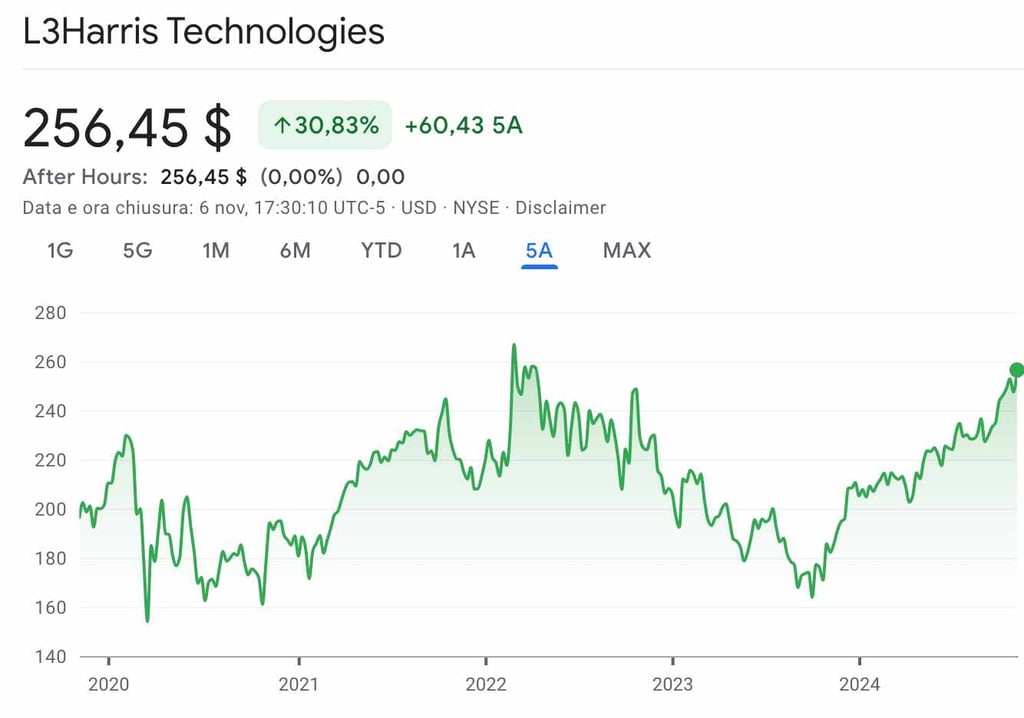Open the Disclaimer link
The height and width of the screenshot is (718, 1024).
click(x=561, y=208)
